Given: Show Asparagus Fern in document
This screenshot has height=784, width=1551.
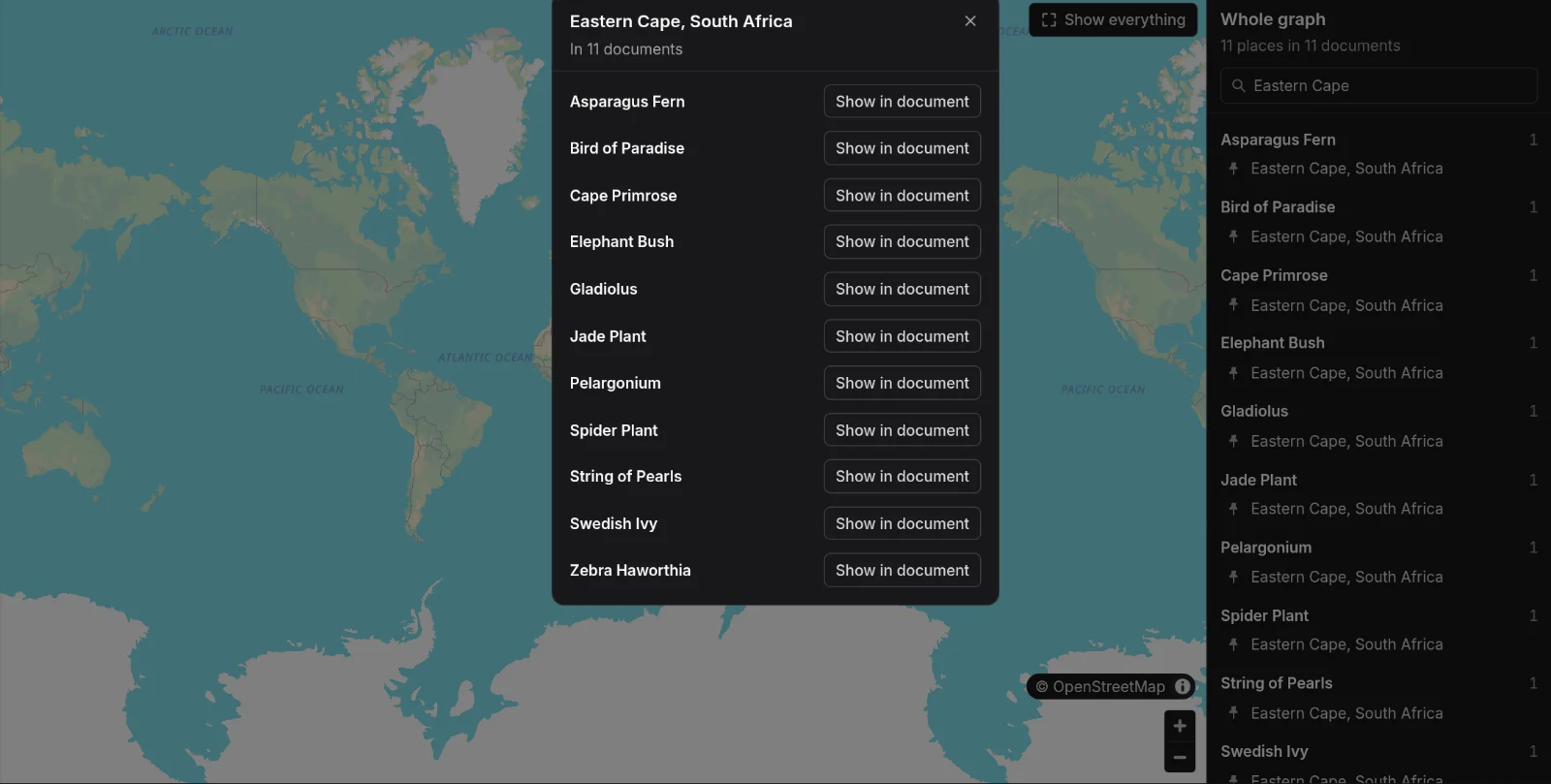Looking at the screenshot, I should 902,102.
